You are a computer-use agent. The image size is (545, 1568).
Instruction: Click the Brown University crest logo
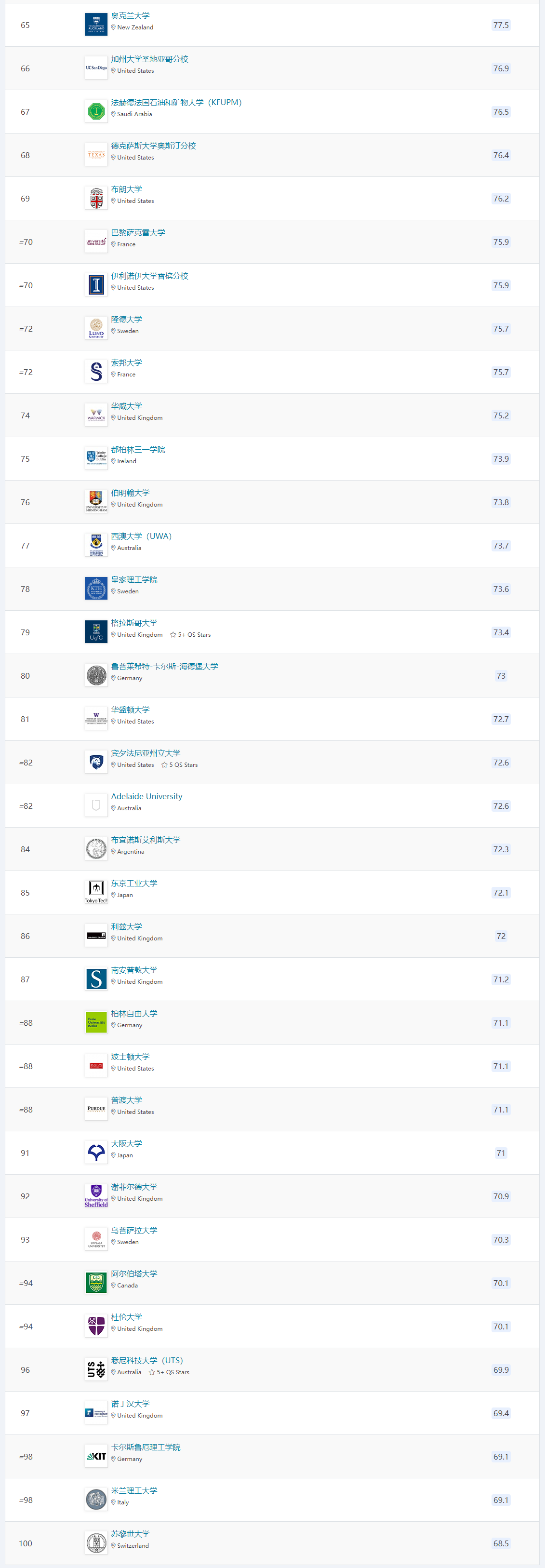point(96,199)
